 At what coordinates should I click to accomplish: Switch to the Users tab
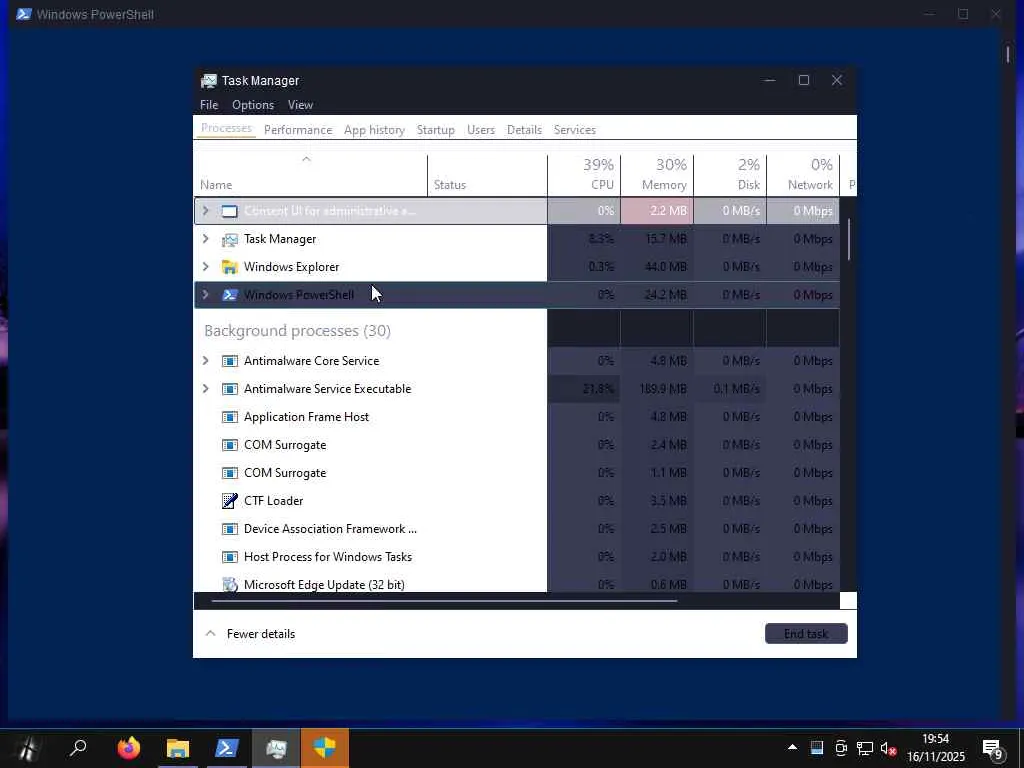pos(481,130)
